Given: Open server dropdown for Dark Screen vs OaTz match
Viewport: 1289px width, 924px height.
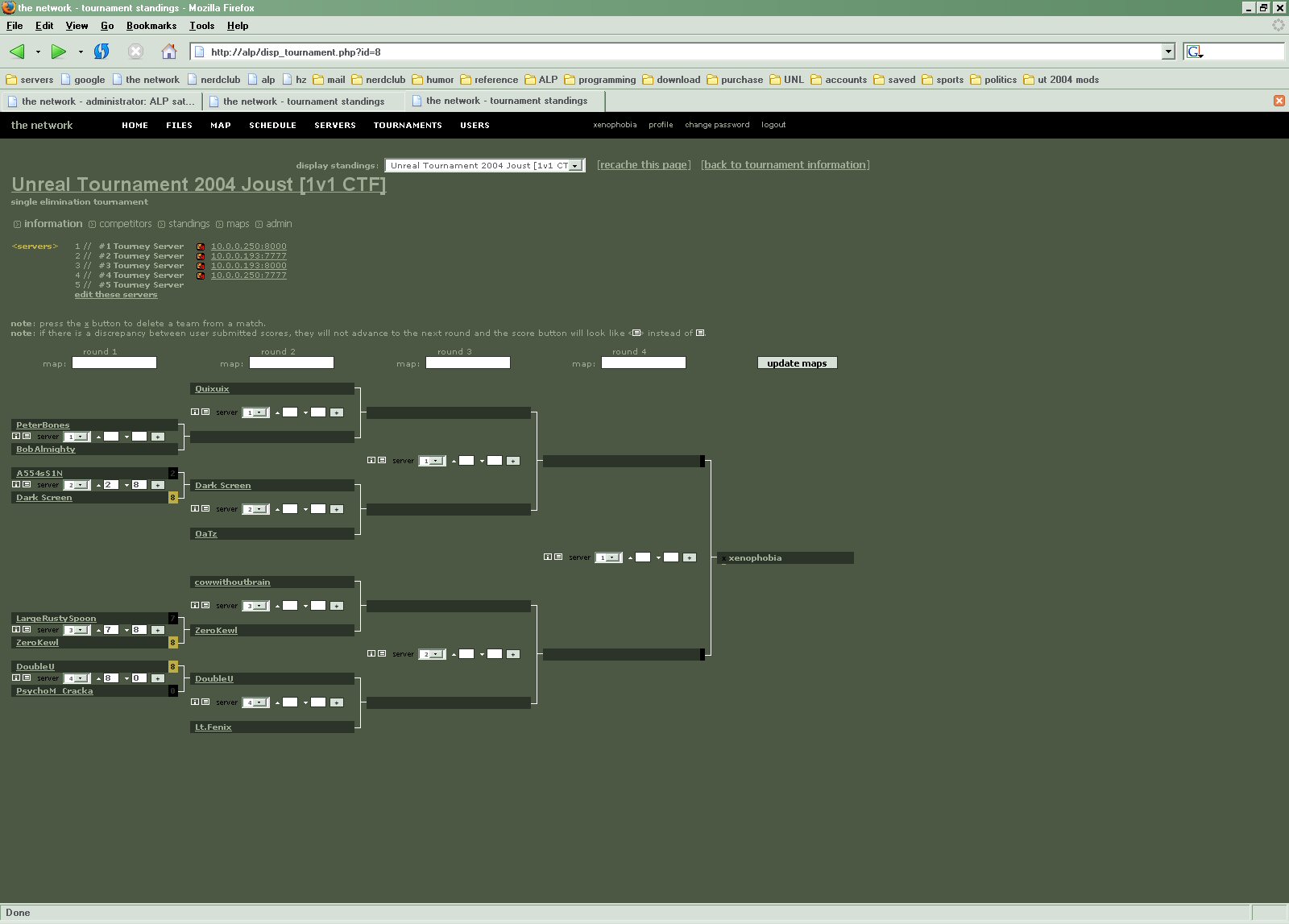Looking at the screenshot, I should [x=256, y=509].
